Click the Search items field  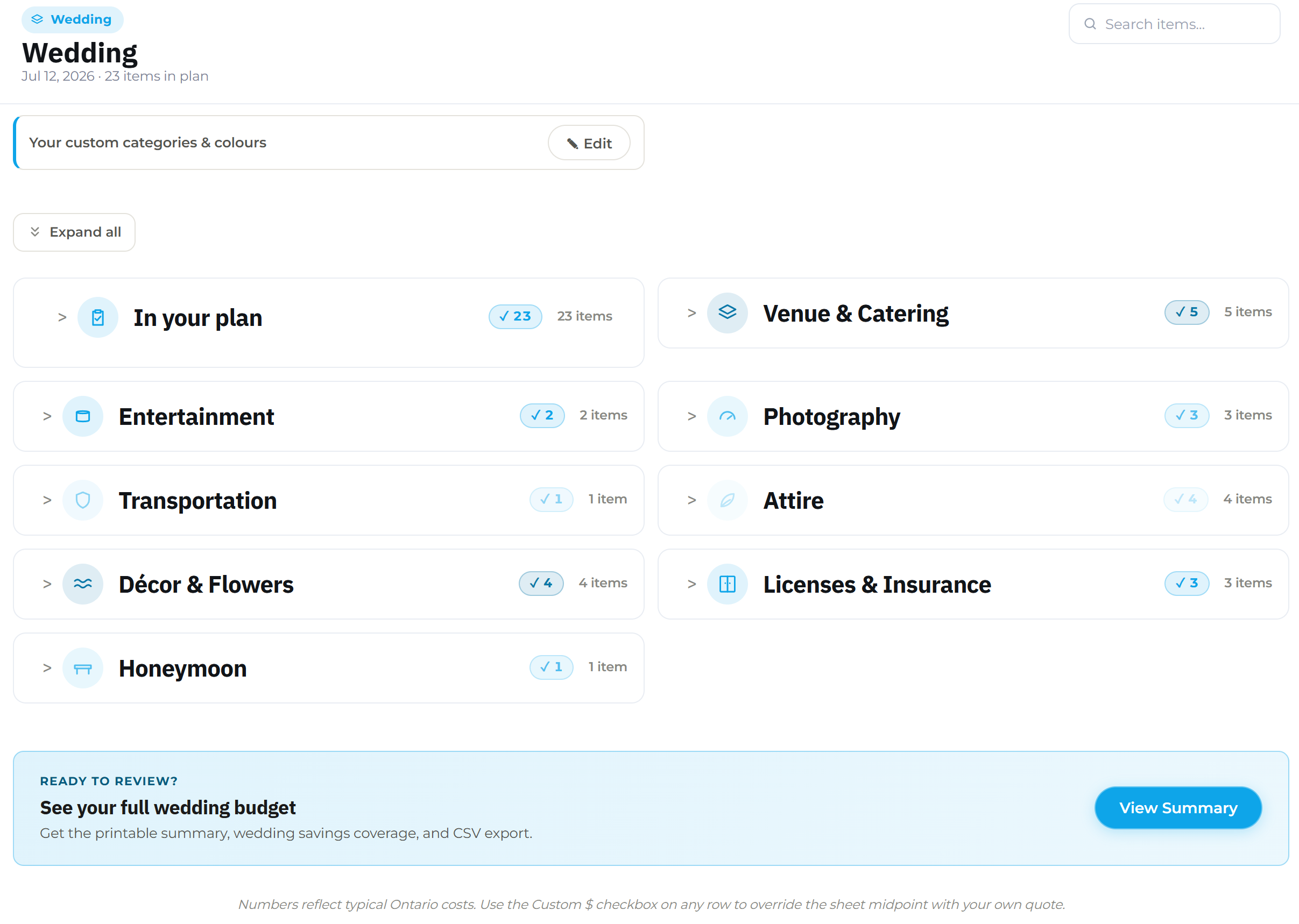point(1174,24)
